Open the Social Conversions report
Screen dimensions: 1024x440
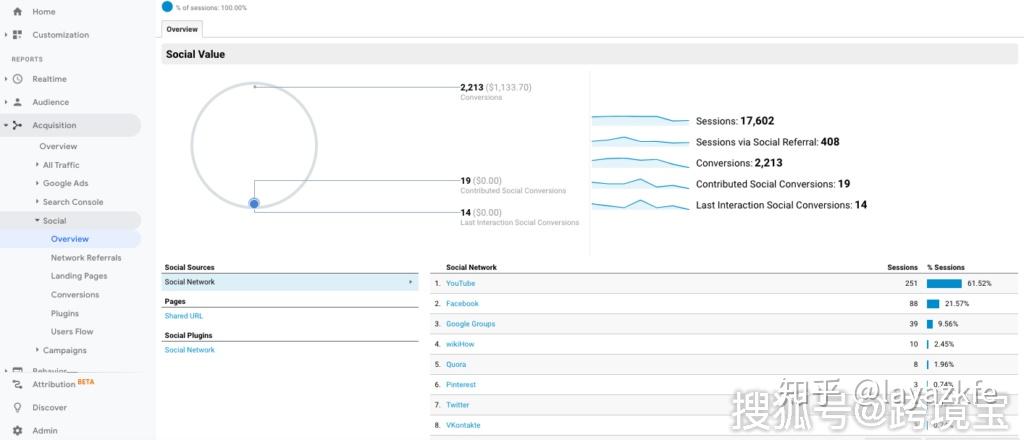pos(75,295)
